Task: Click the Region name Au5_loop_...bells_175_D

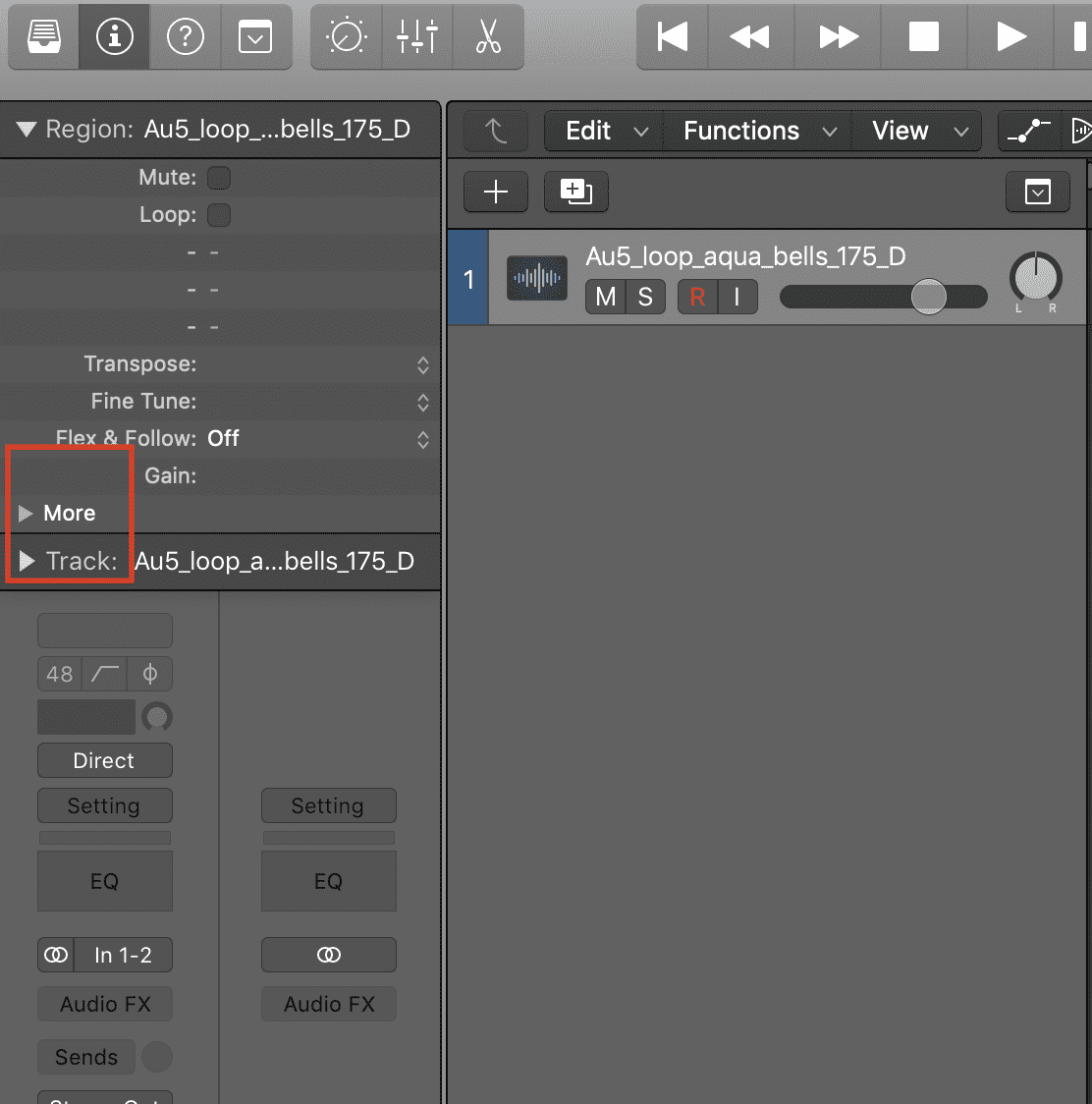Action: point(277,130)
